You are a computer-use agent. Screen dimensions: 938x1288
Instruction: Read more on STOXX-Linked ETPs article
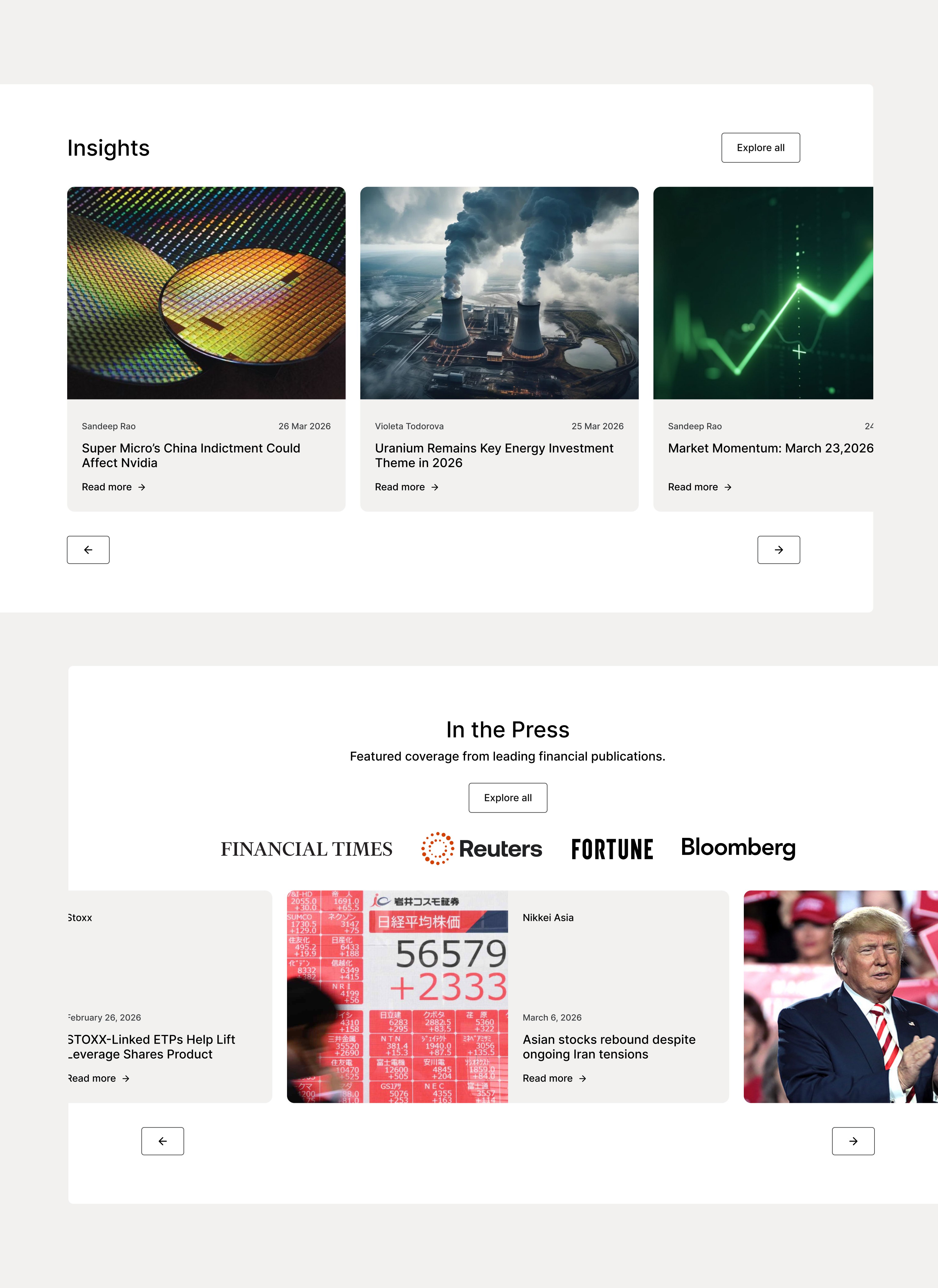point(99,1079)
